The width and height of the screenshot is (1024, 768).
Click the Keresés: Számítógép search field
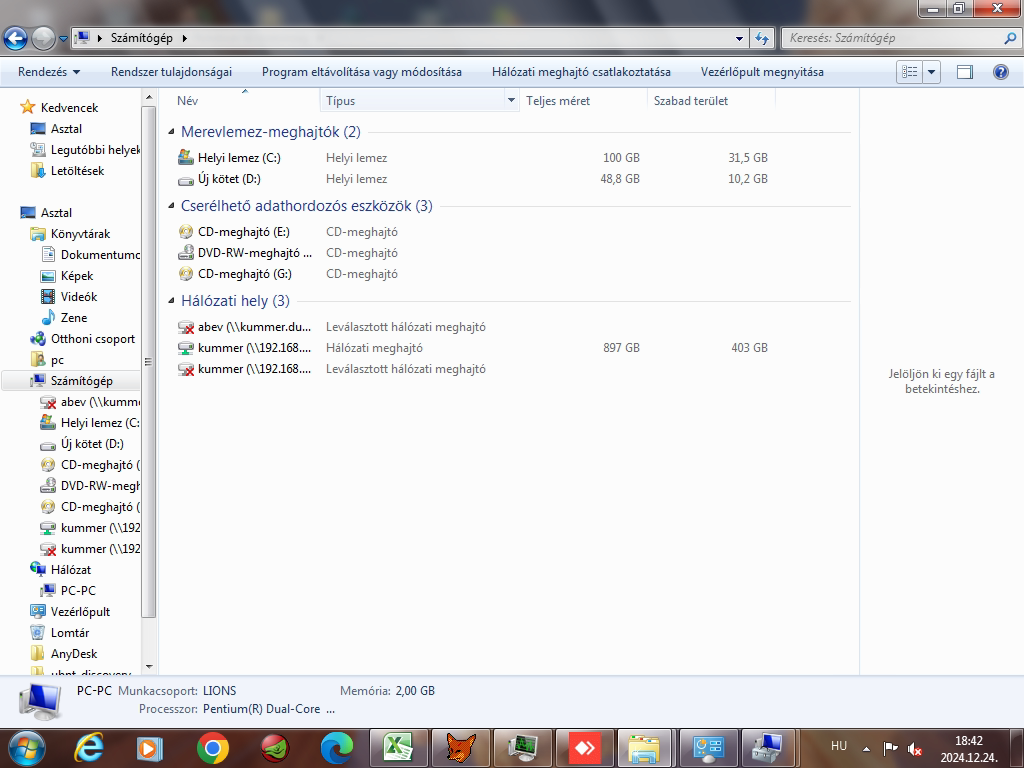click(890, 38)
